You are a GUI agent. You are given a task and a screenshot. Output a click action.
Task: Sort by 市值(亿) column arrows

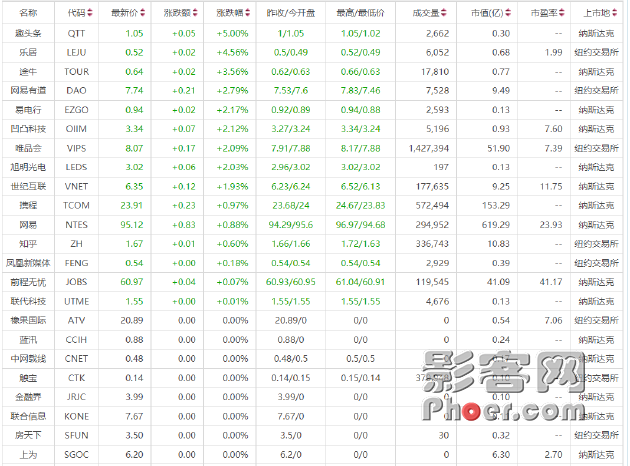click(x=508, y=13)
